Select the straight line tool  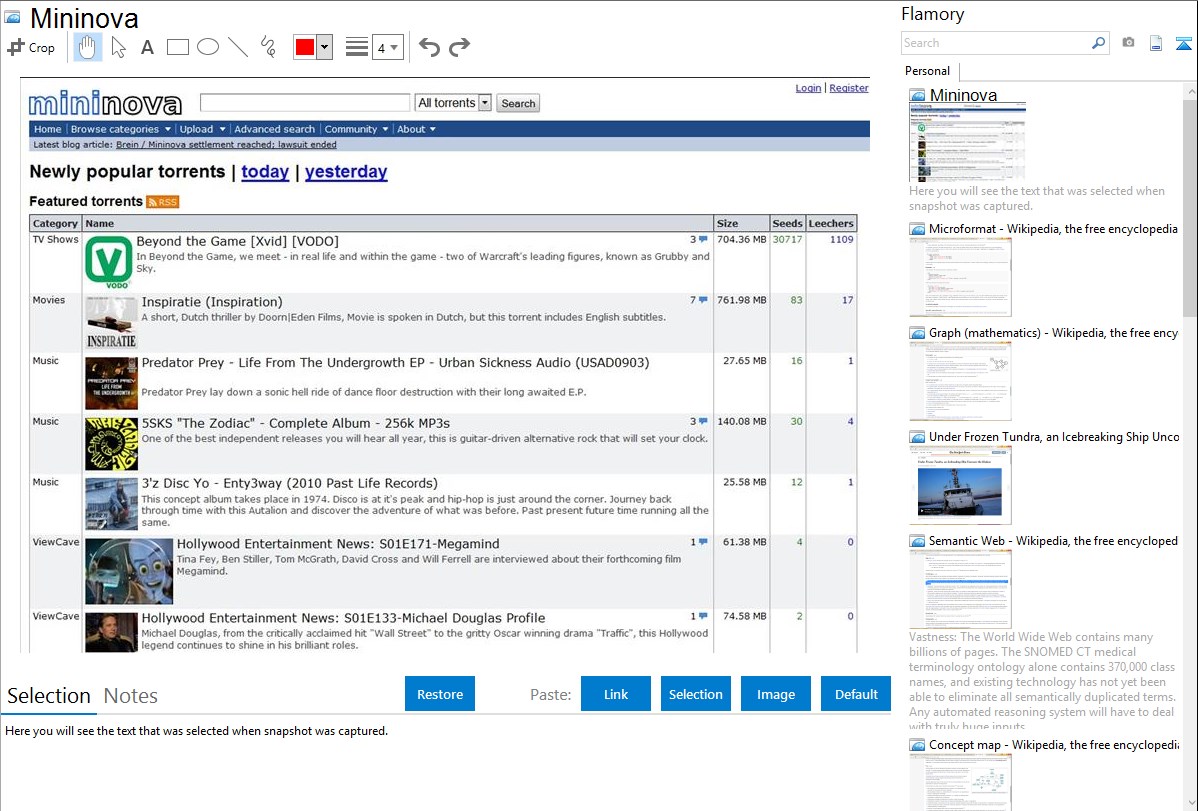[238, 47]
